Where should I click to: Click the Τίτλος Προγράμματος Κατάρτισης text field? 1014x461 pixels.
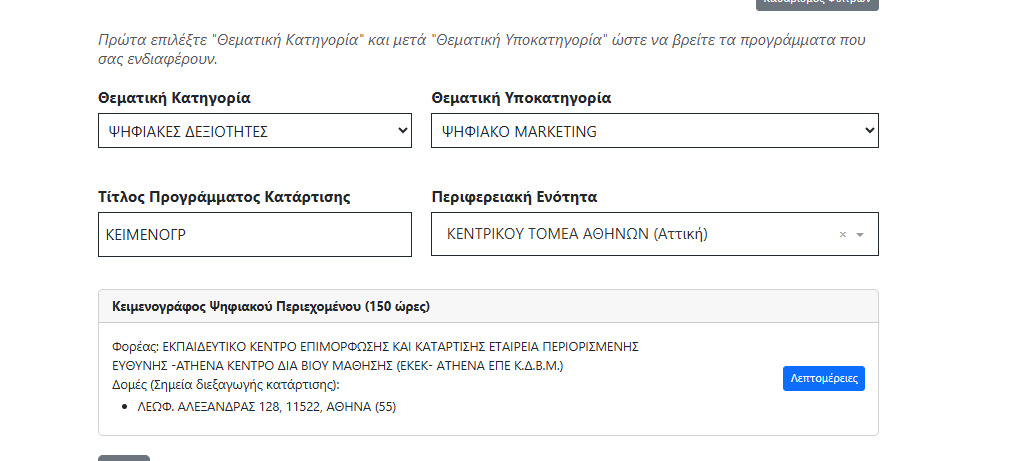point(254,234)
